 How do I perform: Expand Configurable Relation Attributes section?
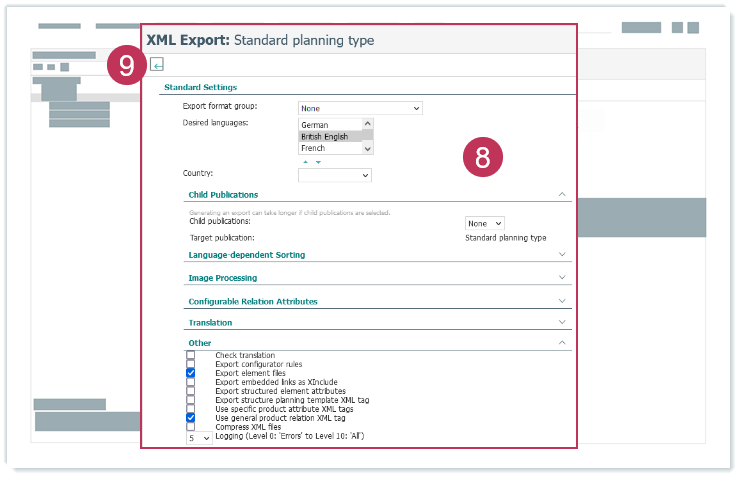pyautogui.click(x=562, y=301)
